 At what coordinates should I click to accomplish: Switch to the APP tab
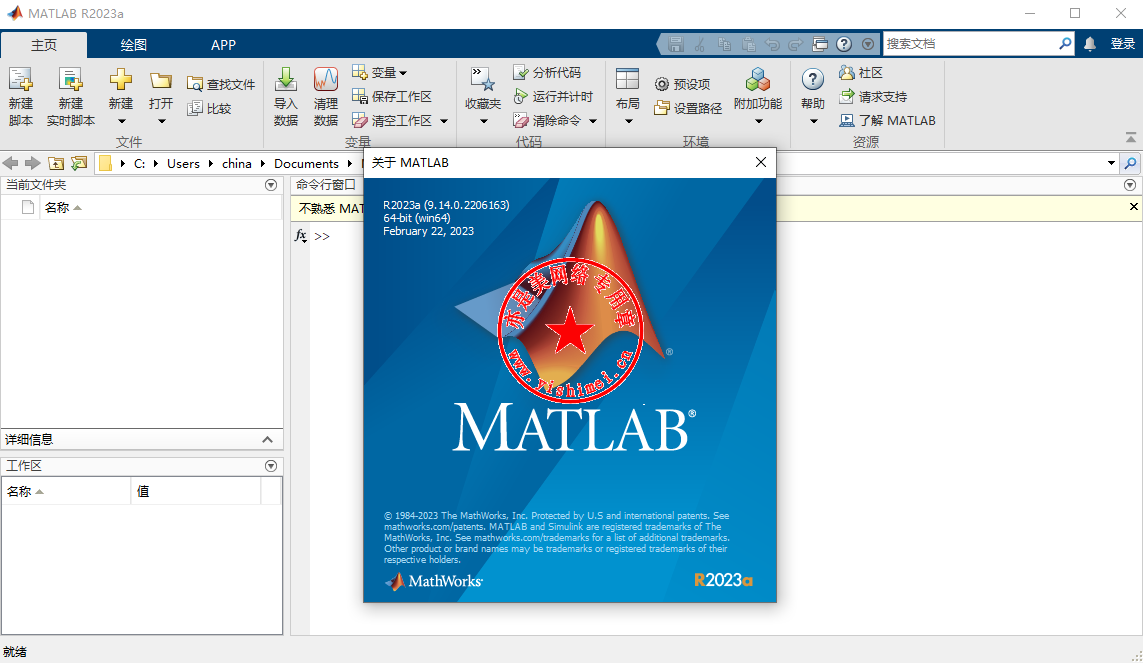point(223,44)
